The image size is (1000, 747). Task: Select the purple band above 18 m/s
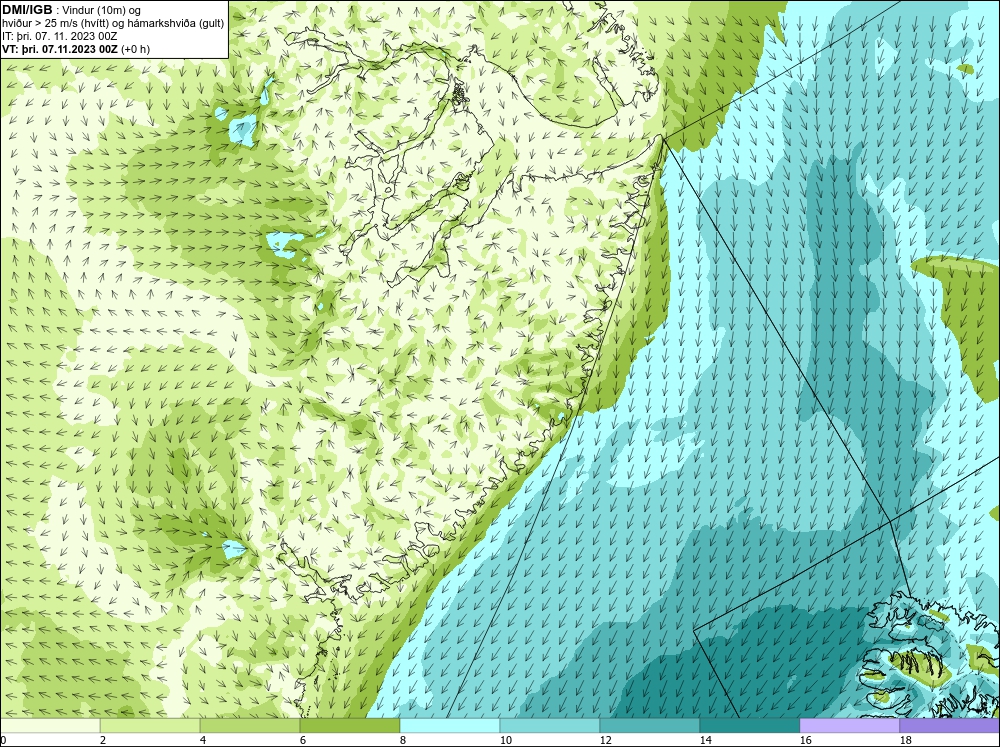950,726
